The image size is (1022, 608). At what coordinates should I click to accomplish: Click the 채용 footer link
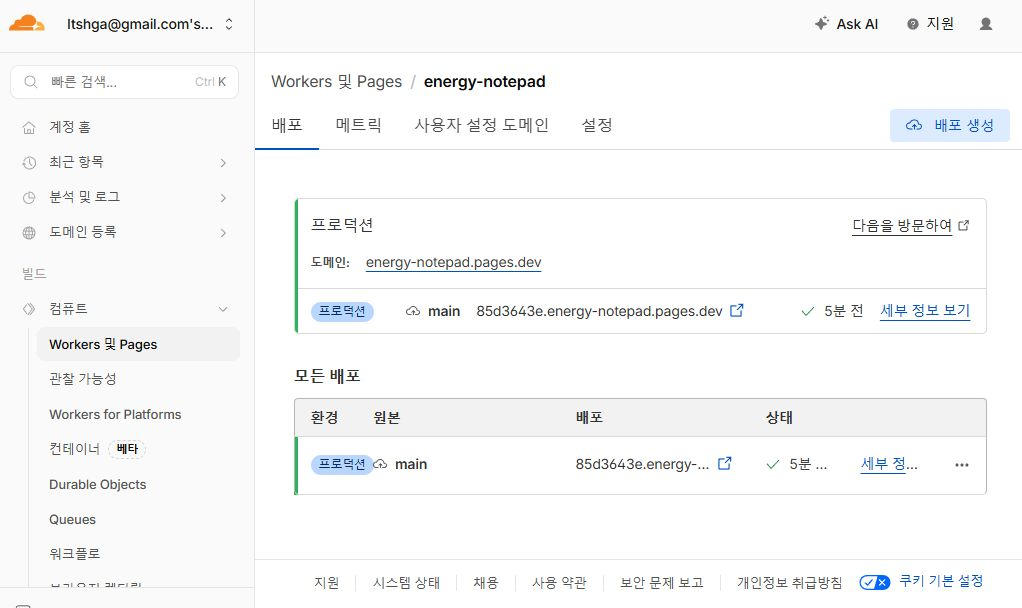(486, 583)
